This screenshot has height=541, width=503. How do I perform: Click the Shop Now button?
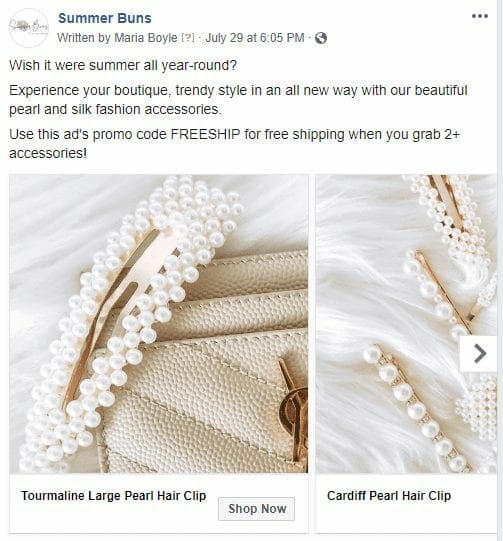[256, 509]
